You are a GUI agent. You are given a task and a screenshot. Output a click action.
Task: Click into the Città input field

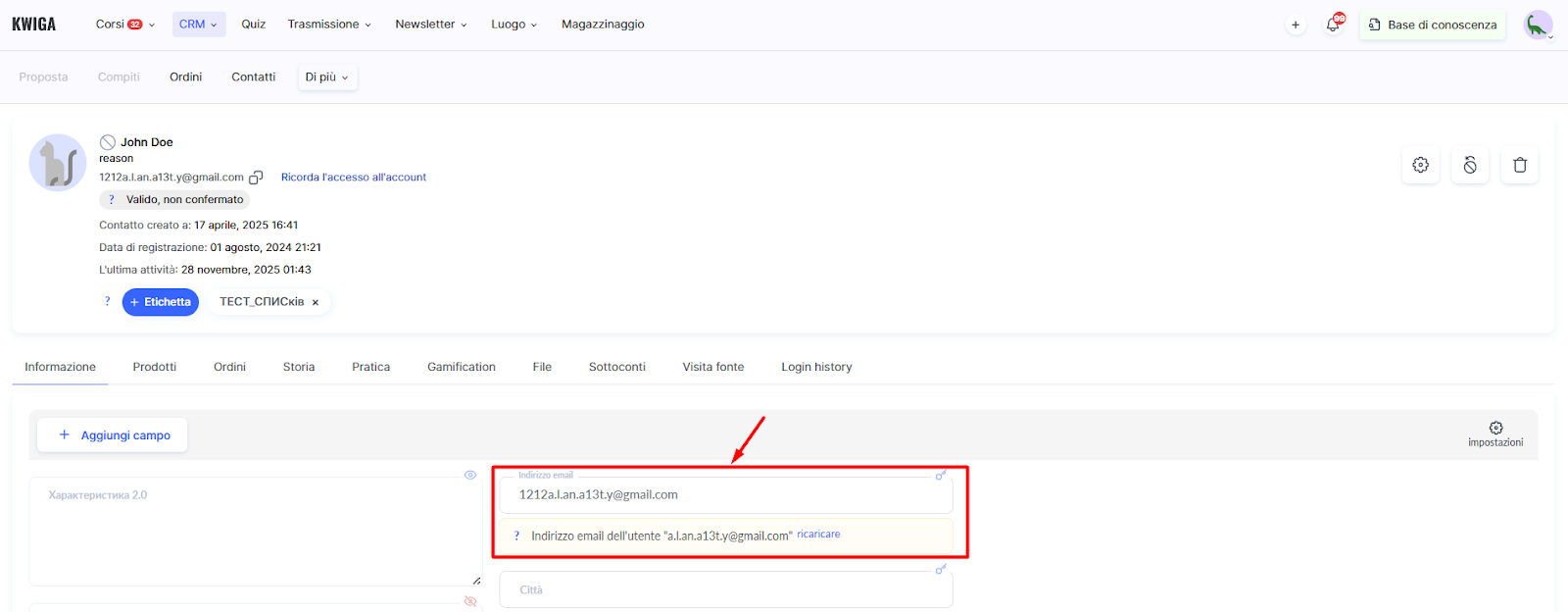coord(725,590)
